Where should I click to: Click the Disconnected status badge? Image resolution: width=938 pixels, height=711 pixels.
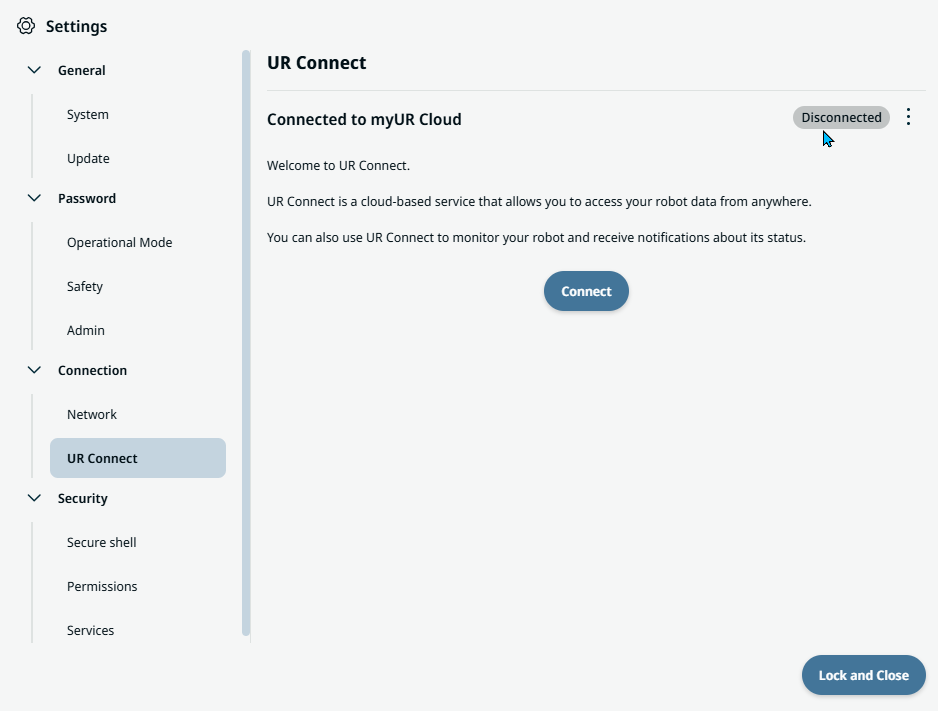841,117
